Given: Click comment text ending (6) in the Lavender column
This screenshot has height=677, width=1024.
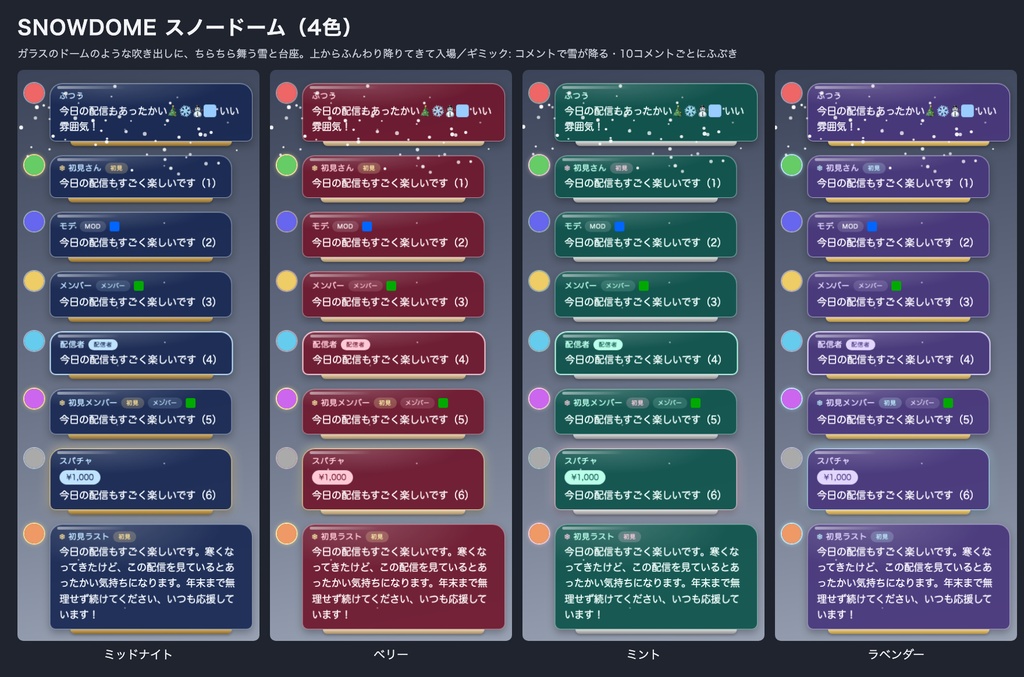Looking at the screenshot, I should coord(895,496).
